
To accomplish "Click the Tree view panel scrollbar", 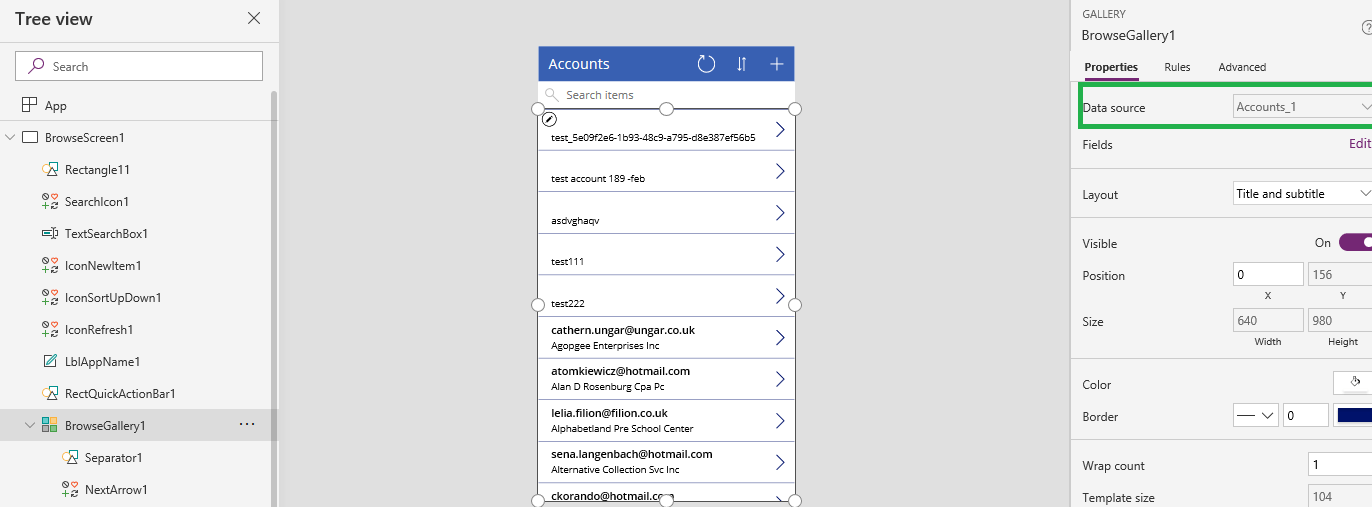I will click(274, 298).
